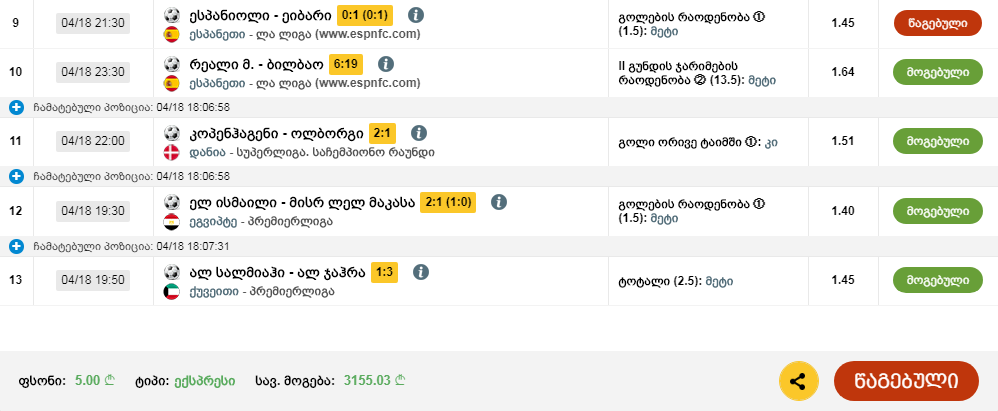
Task: Click the large red წაგებული button
Action: pyautogui.click(x=905, y=381)
